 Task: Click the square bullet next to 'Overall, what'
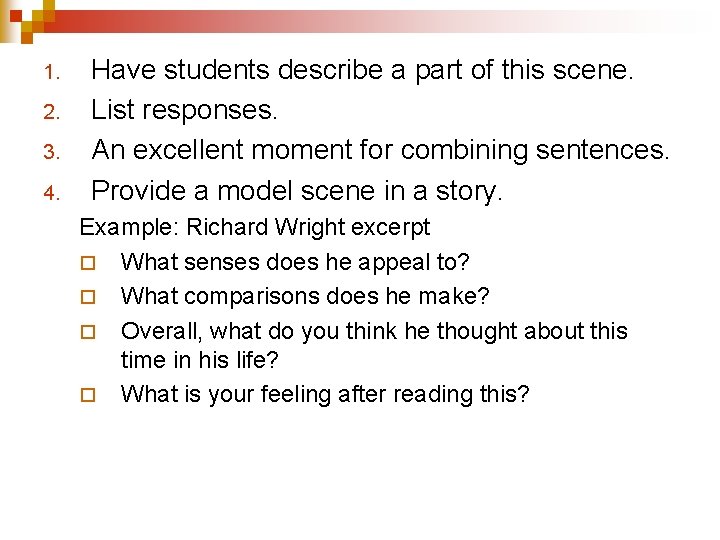pyautogui.click(x=88, y=332)
